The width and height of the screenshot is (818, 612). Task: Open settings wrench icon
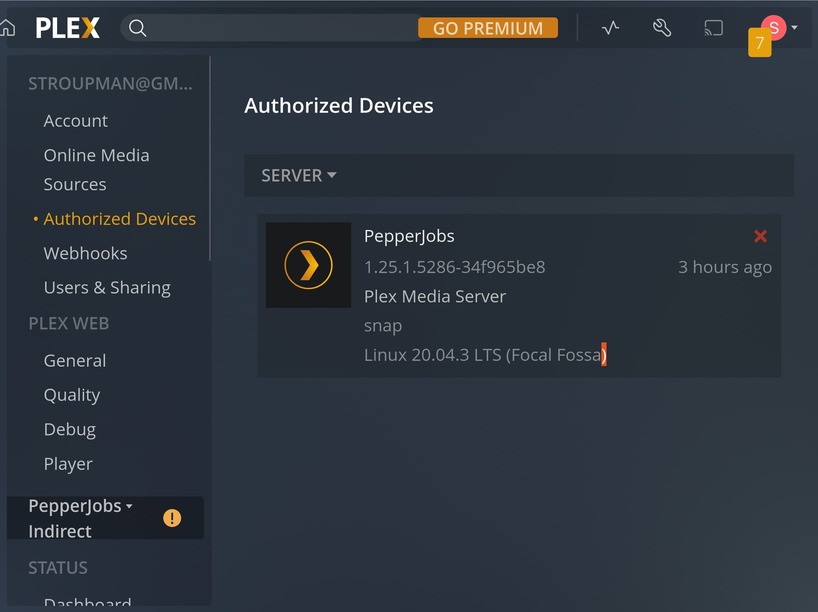(662, 28)
